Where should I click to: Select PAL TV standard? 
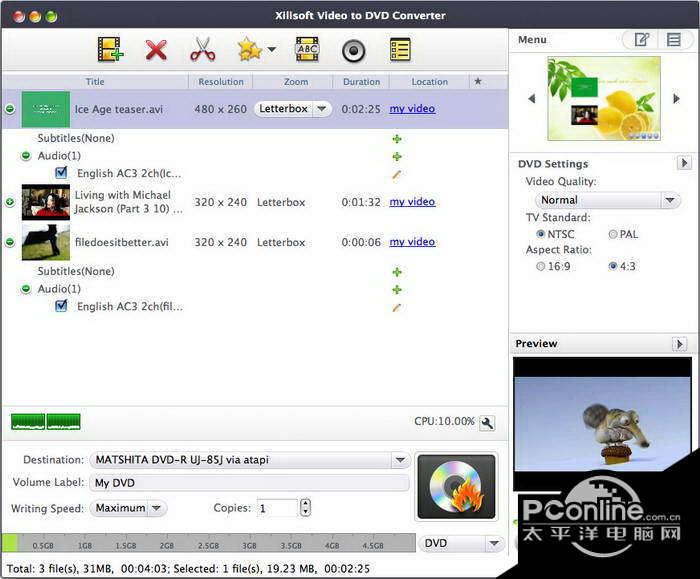[x=623, y=234]
